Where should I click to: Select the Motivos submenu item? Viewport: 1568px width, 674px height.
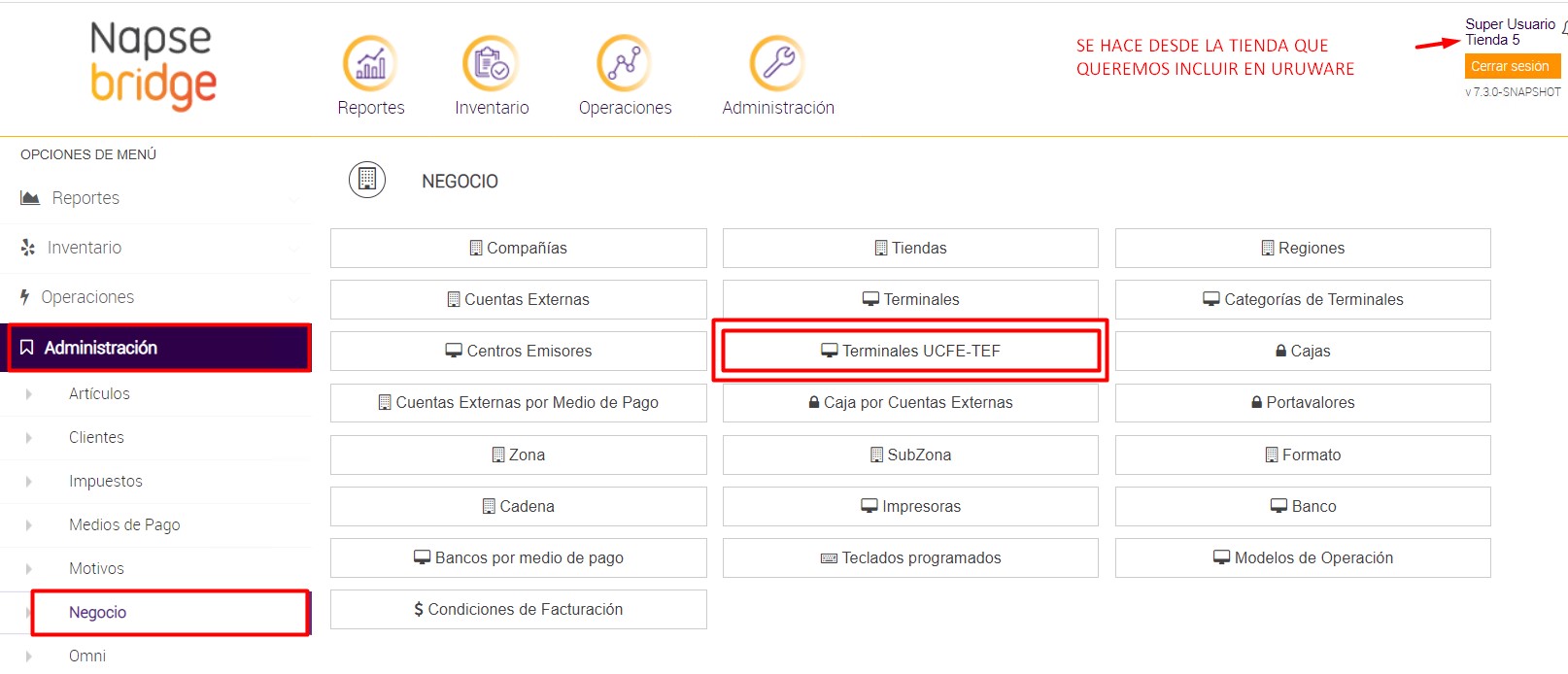pyautogui.click(x=96, y=569)
